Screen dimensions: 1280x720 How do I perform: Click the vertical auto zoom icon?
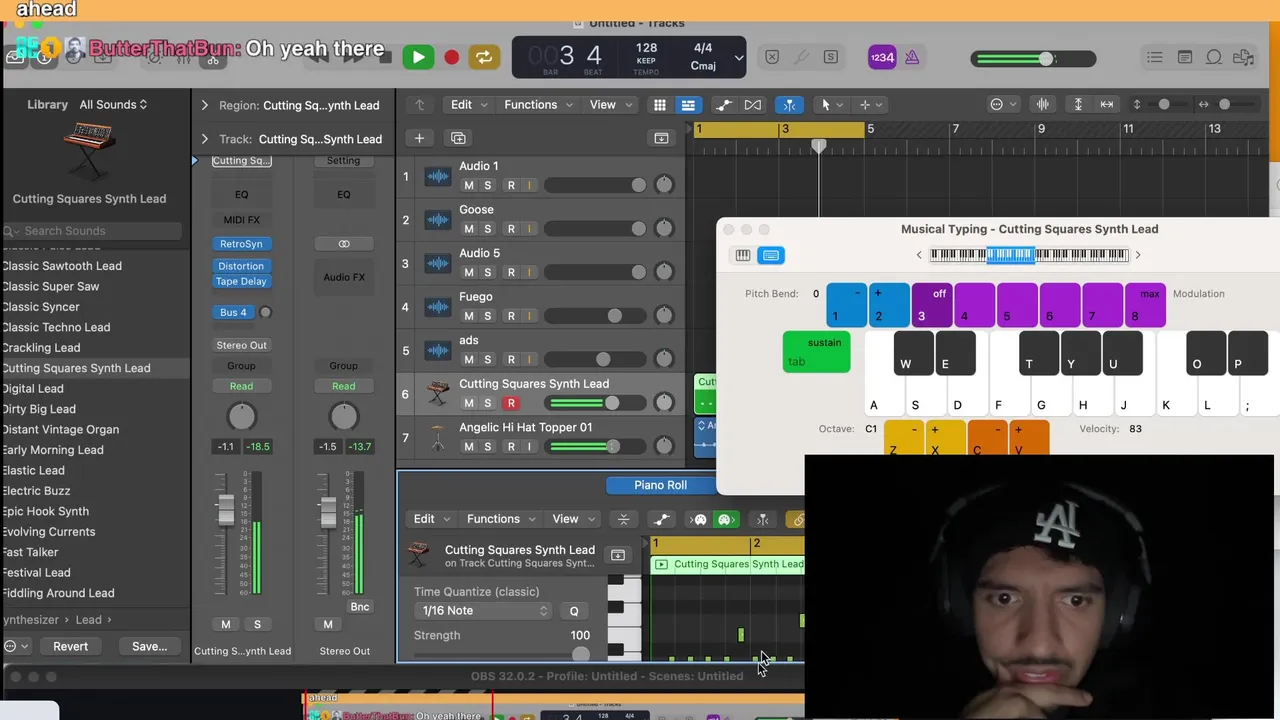(x=1078, y=104)
